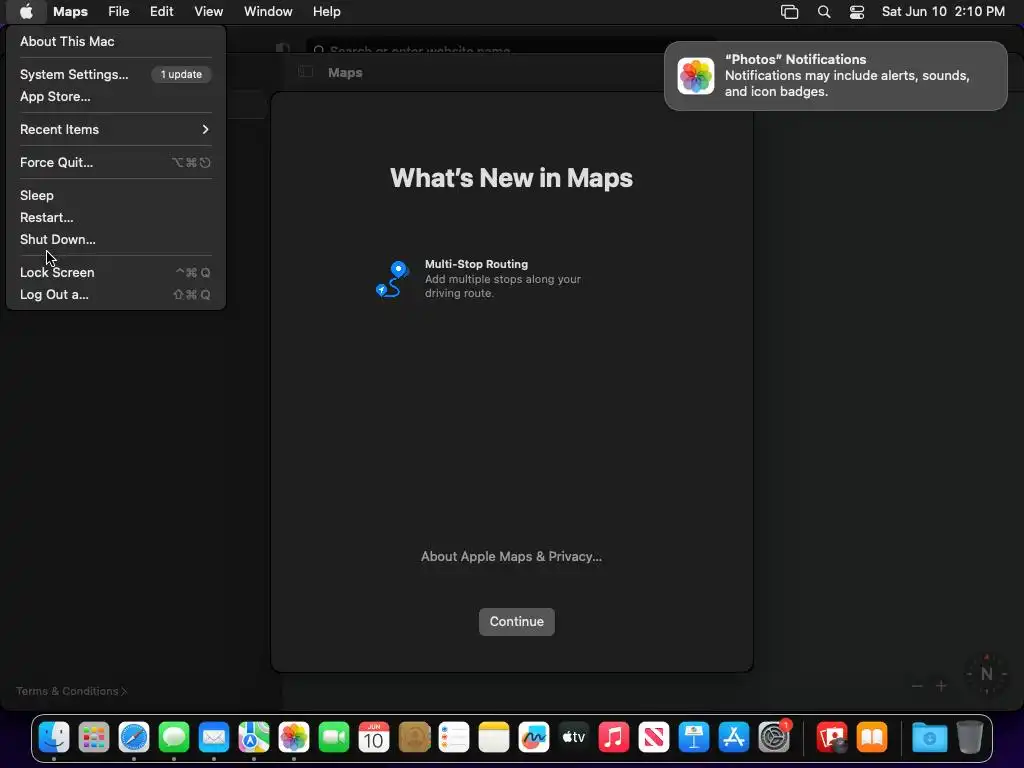
Task: Click the Continue button
Action: click(517, 622)
